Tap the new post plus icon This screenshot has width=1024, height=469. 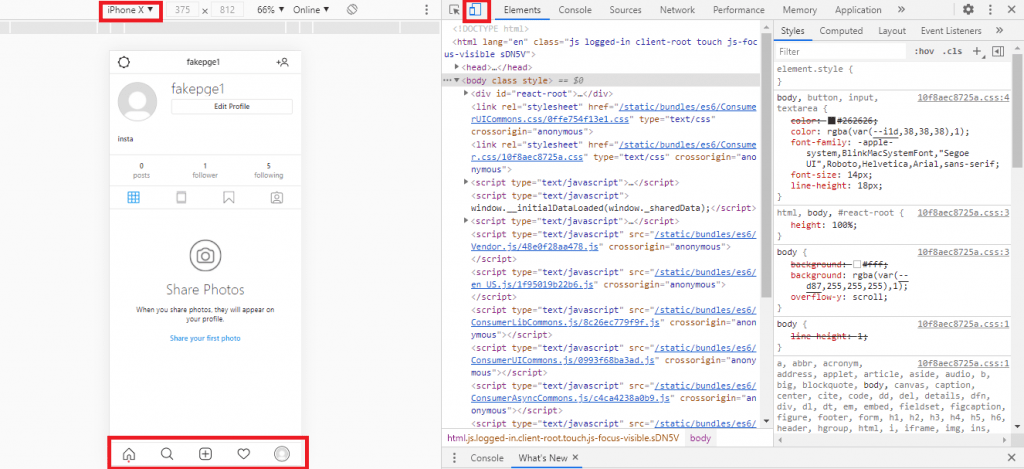(x=205, y=454)
